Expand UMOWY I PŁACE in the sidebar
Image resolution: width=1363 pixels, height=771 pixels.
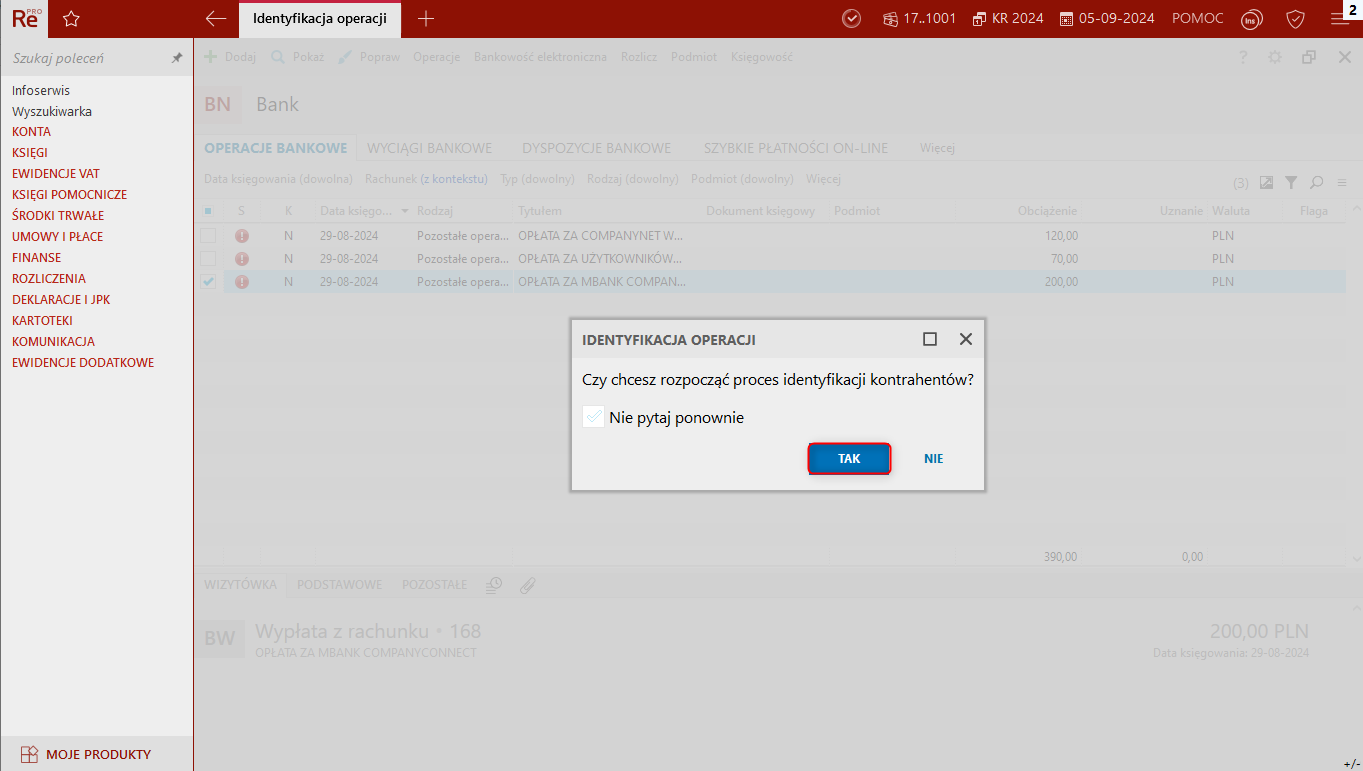pyautogui.click(x=57, y=237)
